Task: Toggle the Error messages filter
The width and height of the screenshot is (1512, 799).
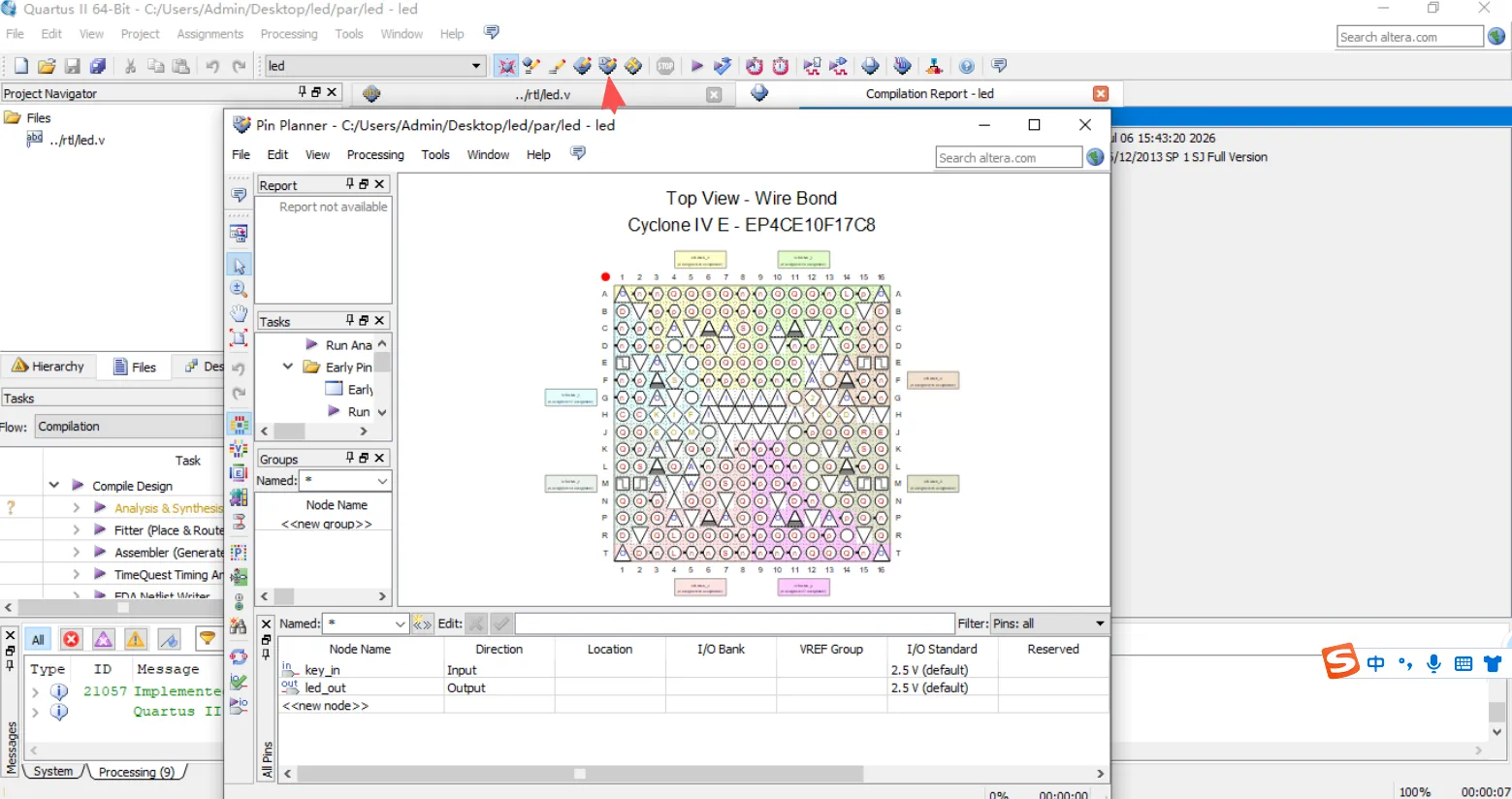Action: [x=71, y=639]
